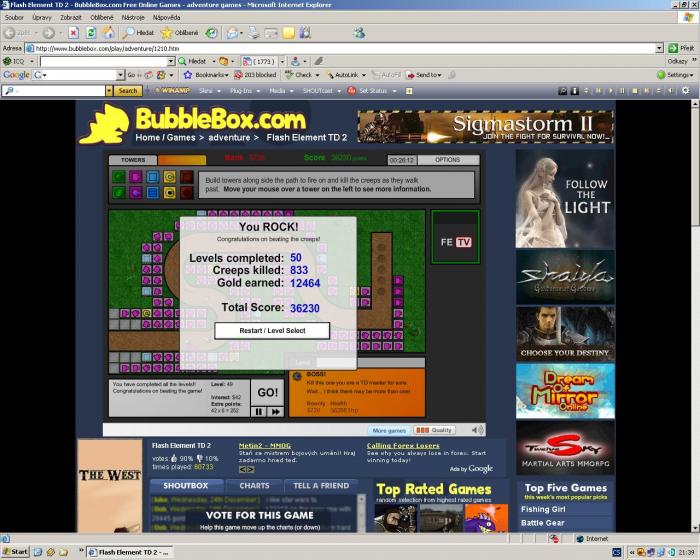This screenshot has width=700, height=560.
Task: Go to the browser Home page icon
Action: coord(108,33)
